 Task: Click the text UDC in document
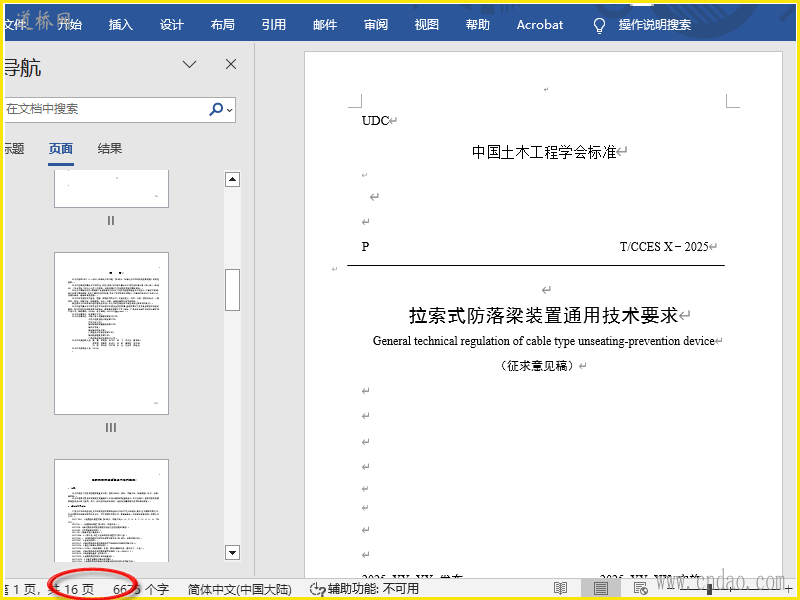click(375, 121)
